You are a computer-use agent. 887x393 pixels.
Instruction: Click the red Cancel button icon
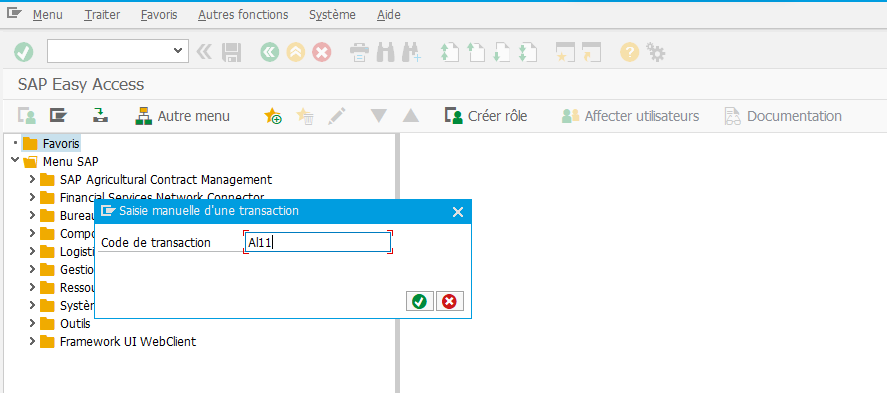[321, 53]
